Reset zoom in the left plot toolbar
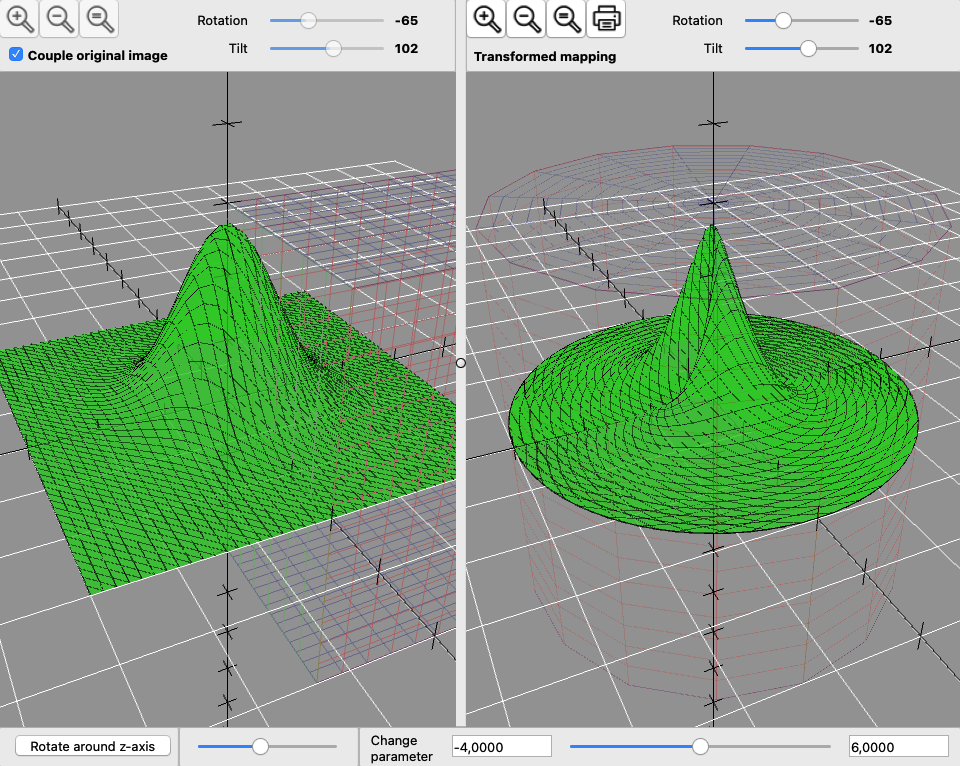The height and width of the screenshot is (766, 960). click(97, 18)
